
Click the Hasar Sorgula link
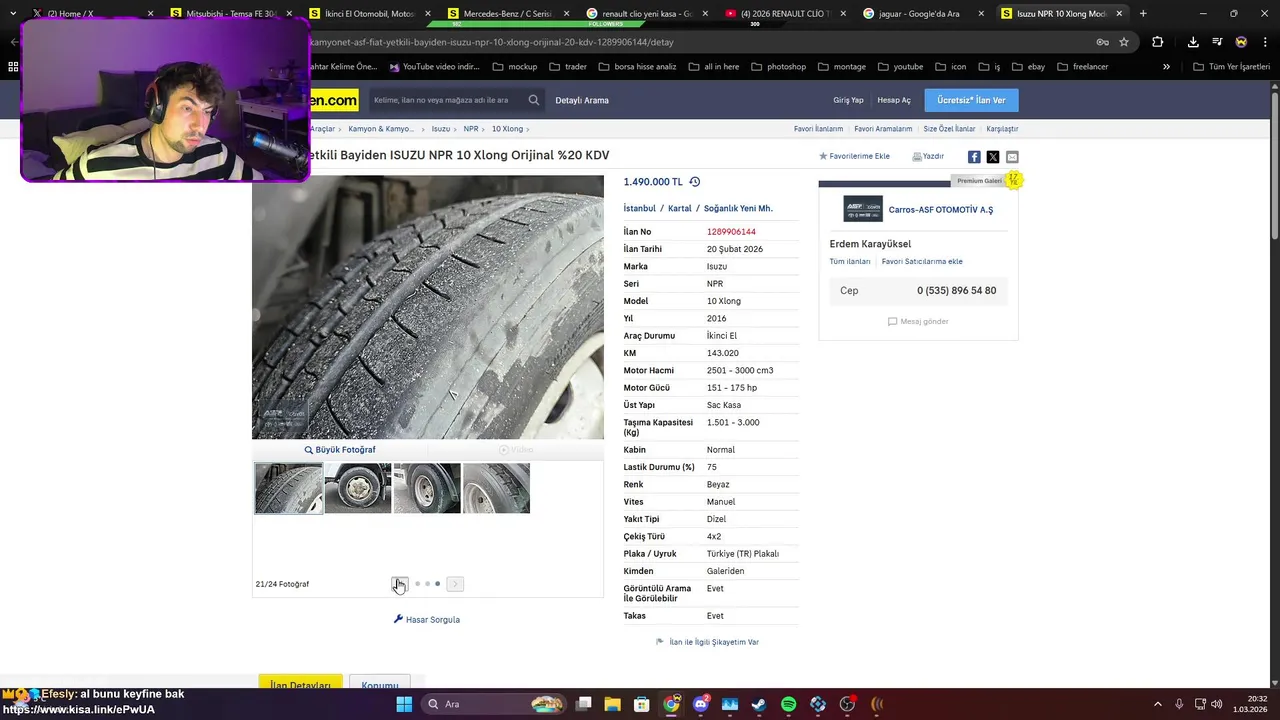(427, 620)
